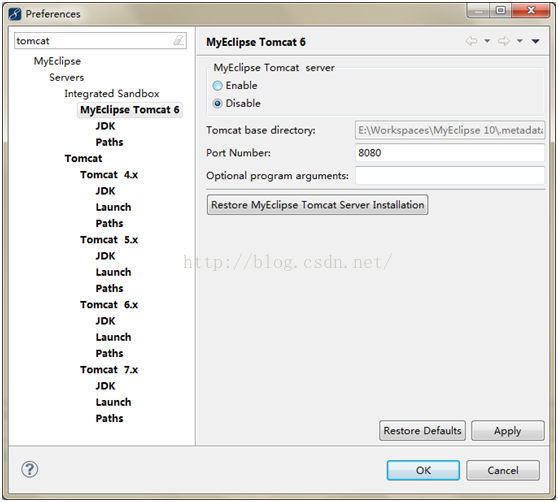
Task: Click the forward navigation arrow icon
Action: [504, 41]
